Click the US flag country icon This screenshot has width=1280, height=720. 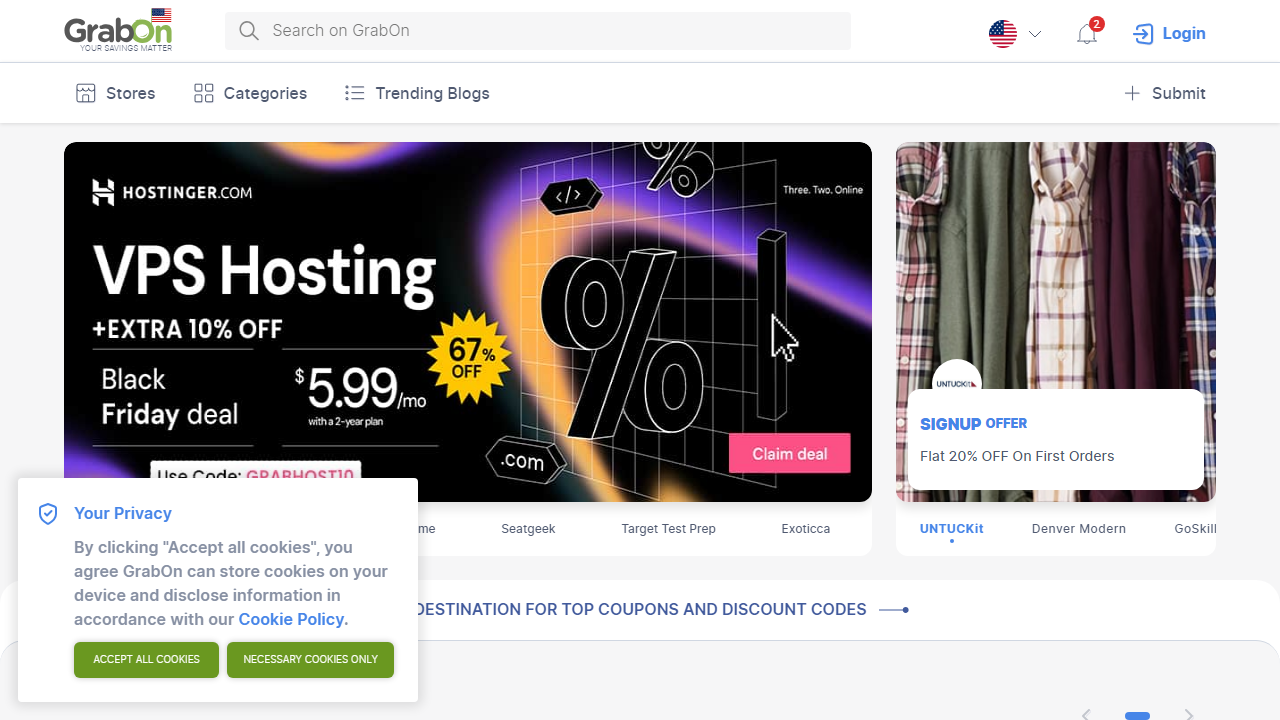point(1003,34)
